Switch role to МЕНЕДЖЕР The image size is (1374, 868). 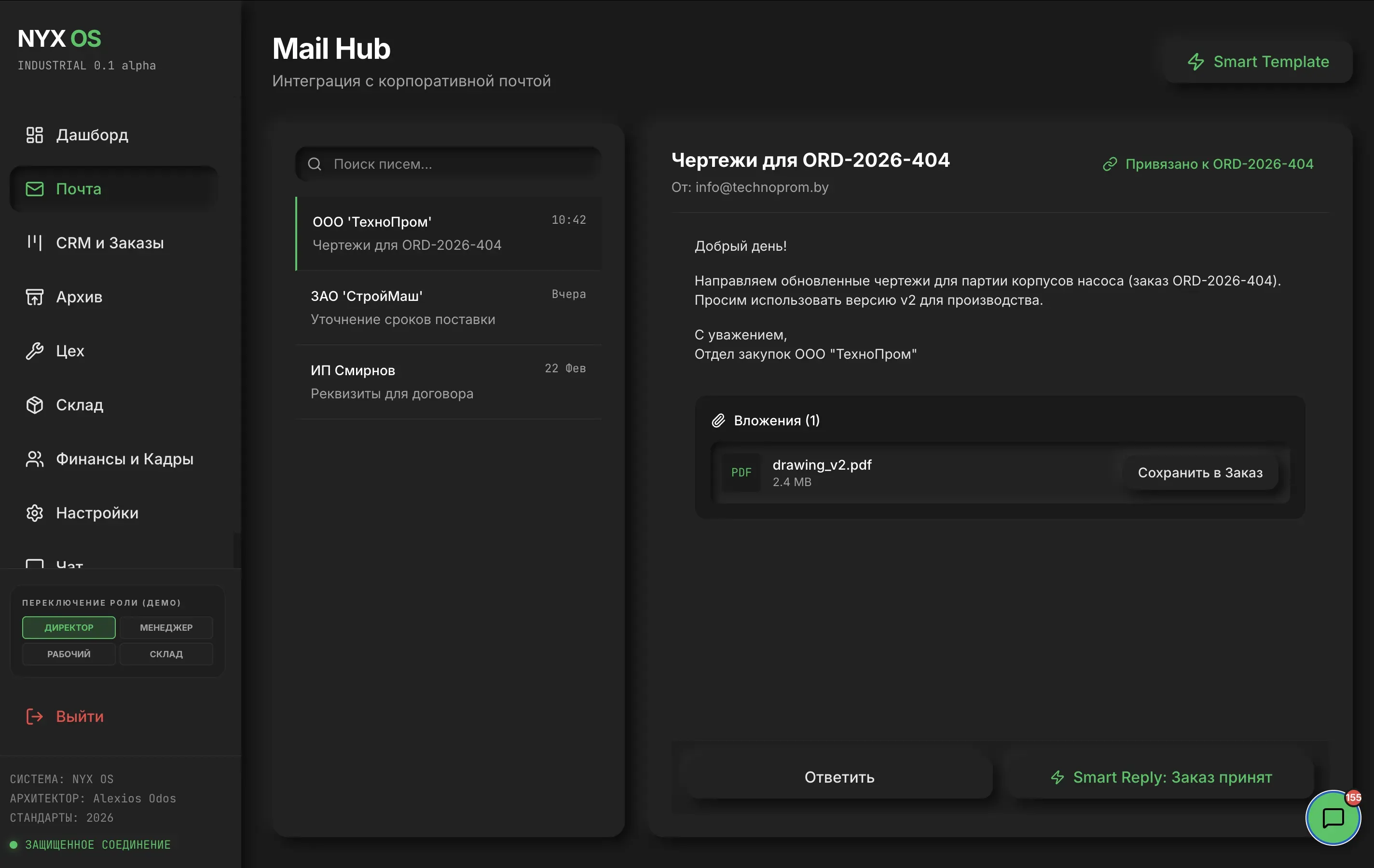[166, 627]
